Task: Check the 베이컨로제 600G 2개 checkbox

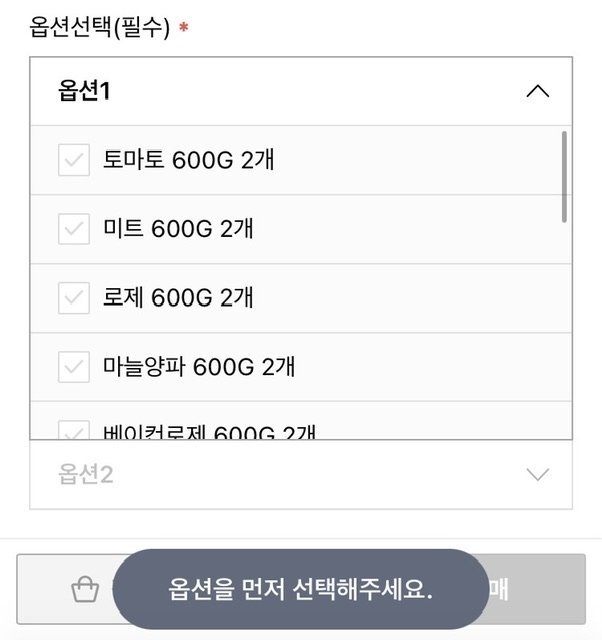Action: [74, 430]
